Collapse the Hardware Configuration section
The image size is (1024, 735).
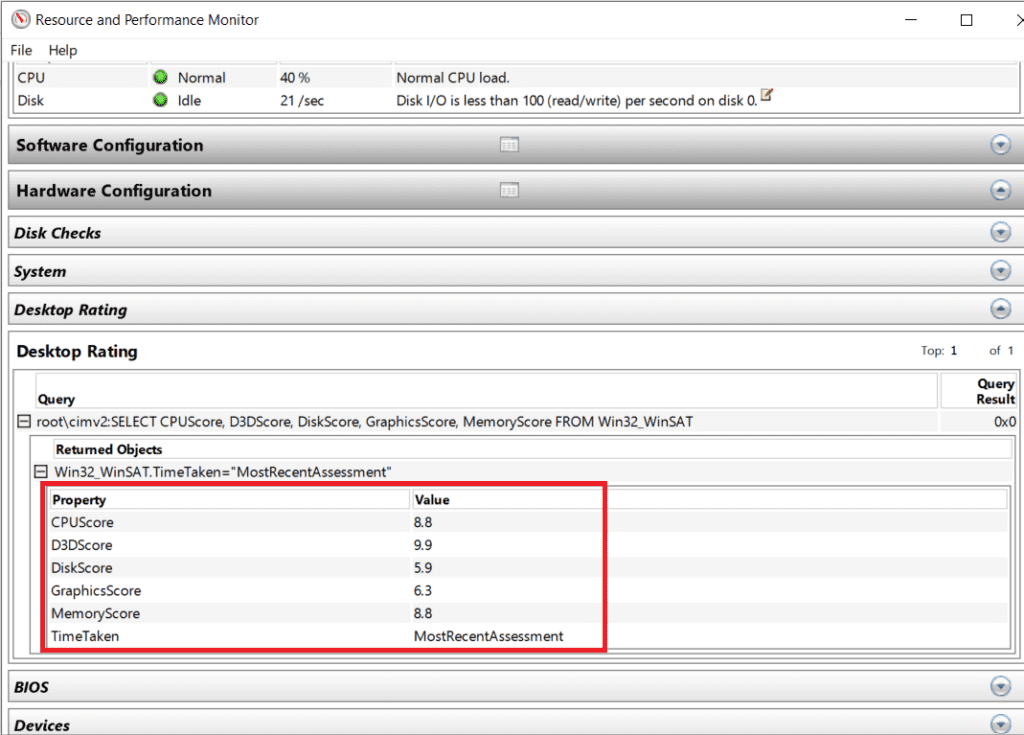pyautogui.click(x=1000, y=190)
